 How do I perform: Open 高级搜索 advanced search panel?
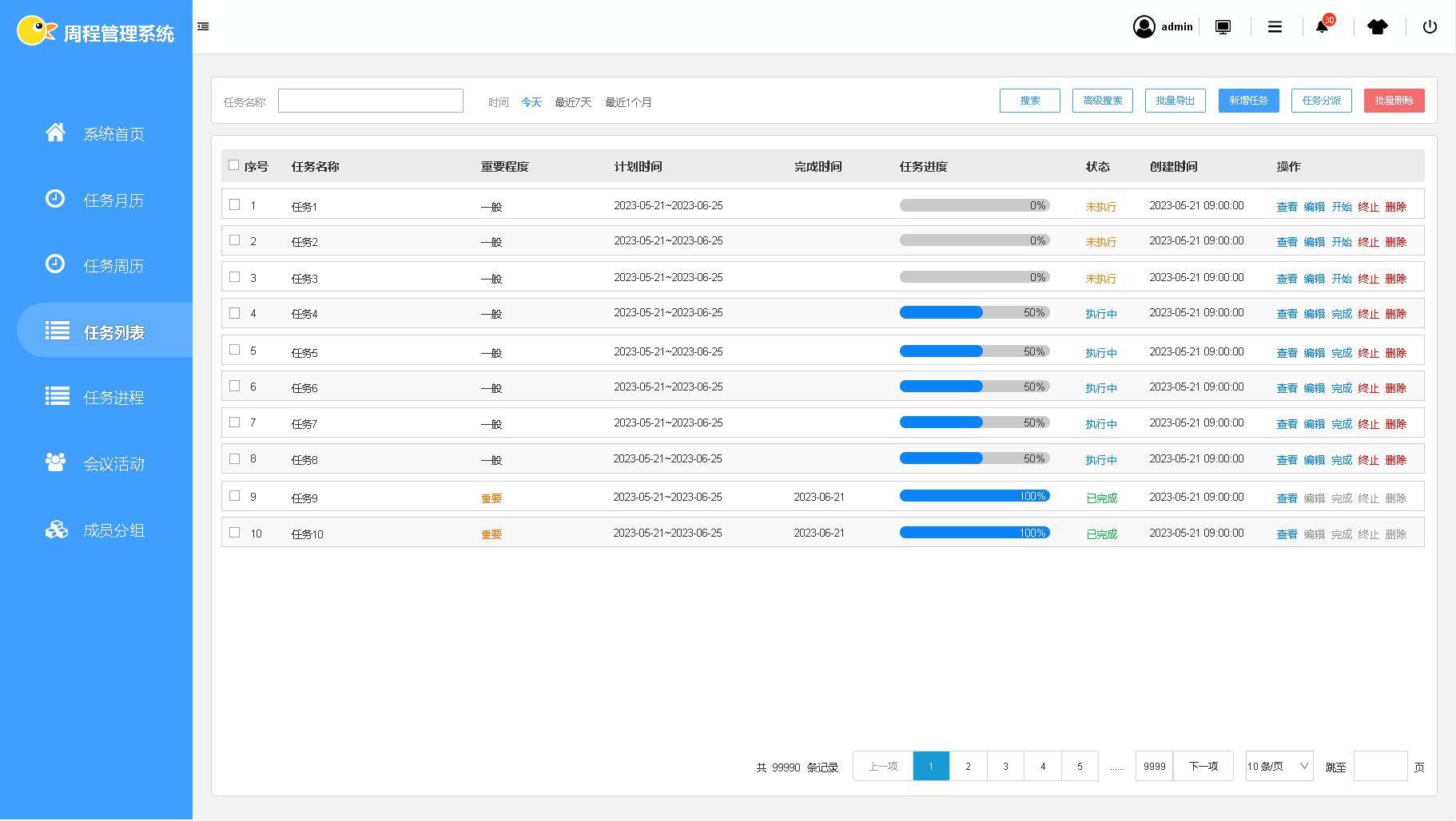coord(1102,101)
